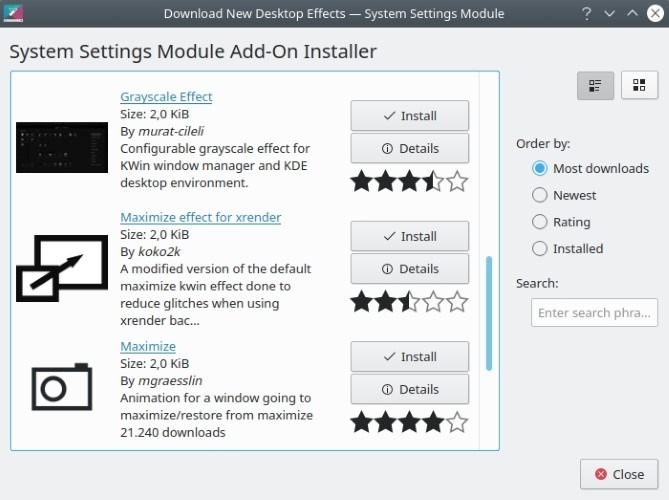Click checkmark icon on Maximize Install button
This screenshot has width=669, height=500.
click(389, 356)
